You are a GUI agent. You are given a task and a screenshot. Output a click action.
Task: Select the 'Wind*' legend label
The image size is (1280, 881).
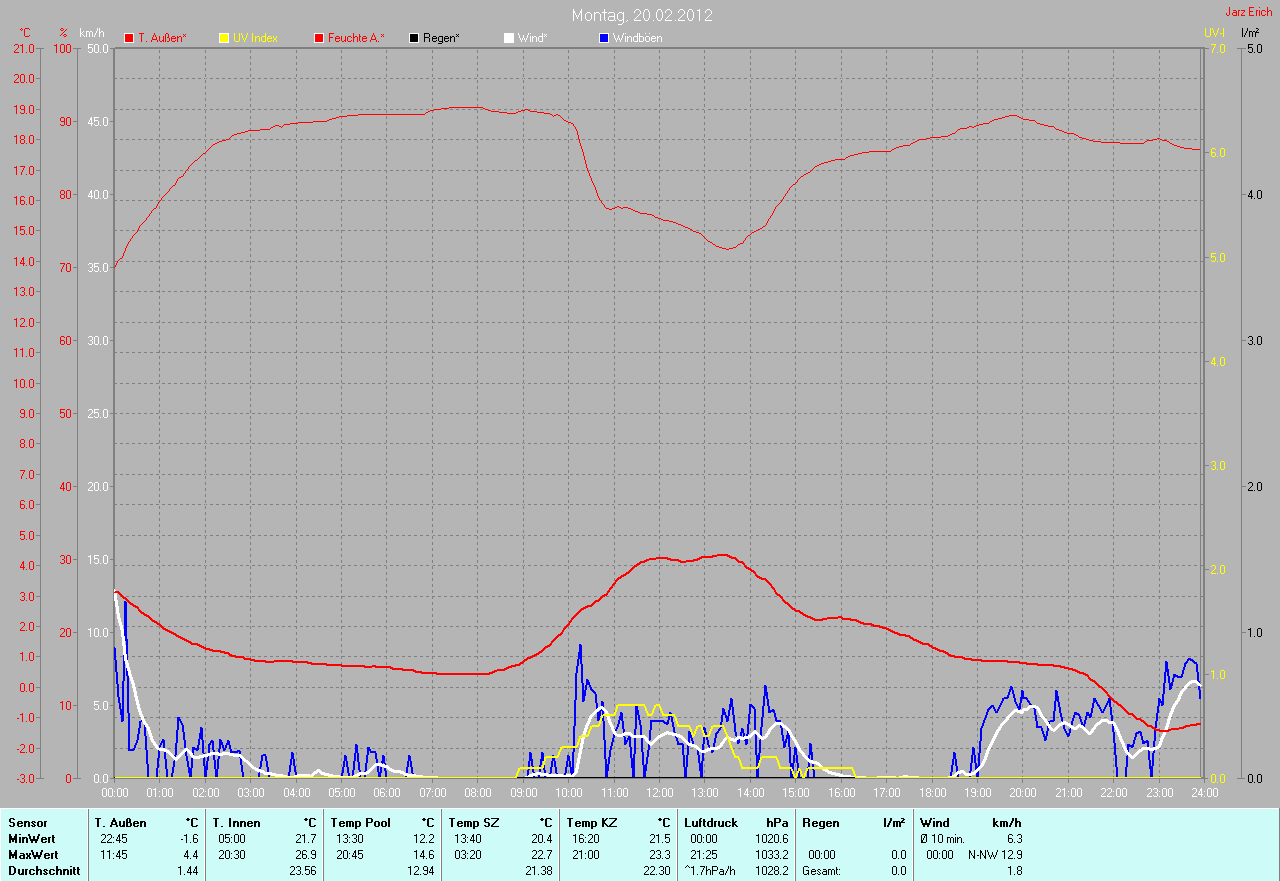point(532,38)
